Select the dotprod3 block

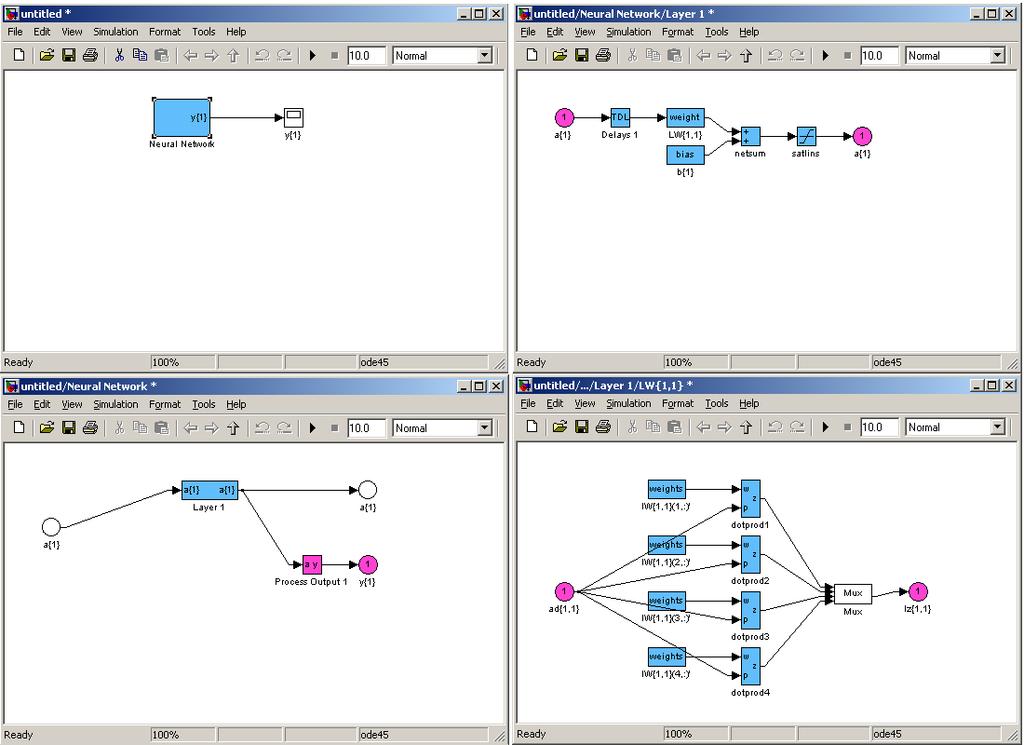[x=750, y=610]
